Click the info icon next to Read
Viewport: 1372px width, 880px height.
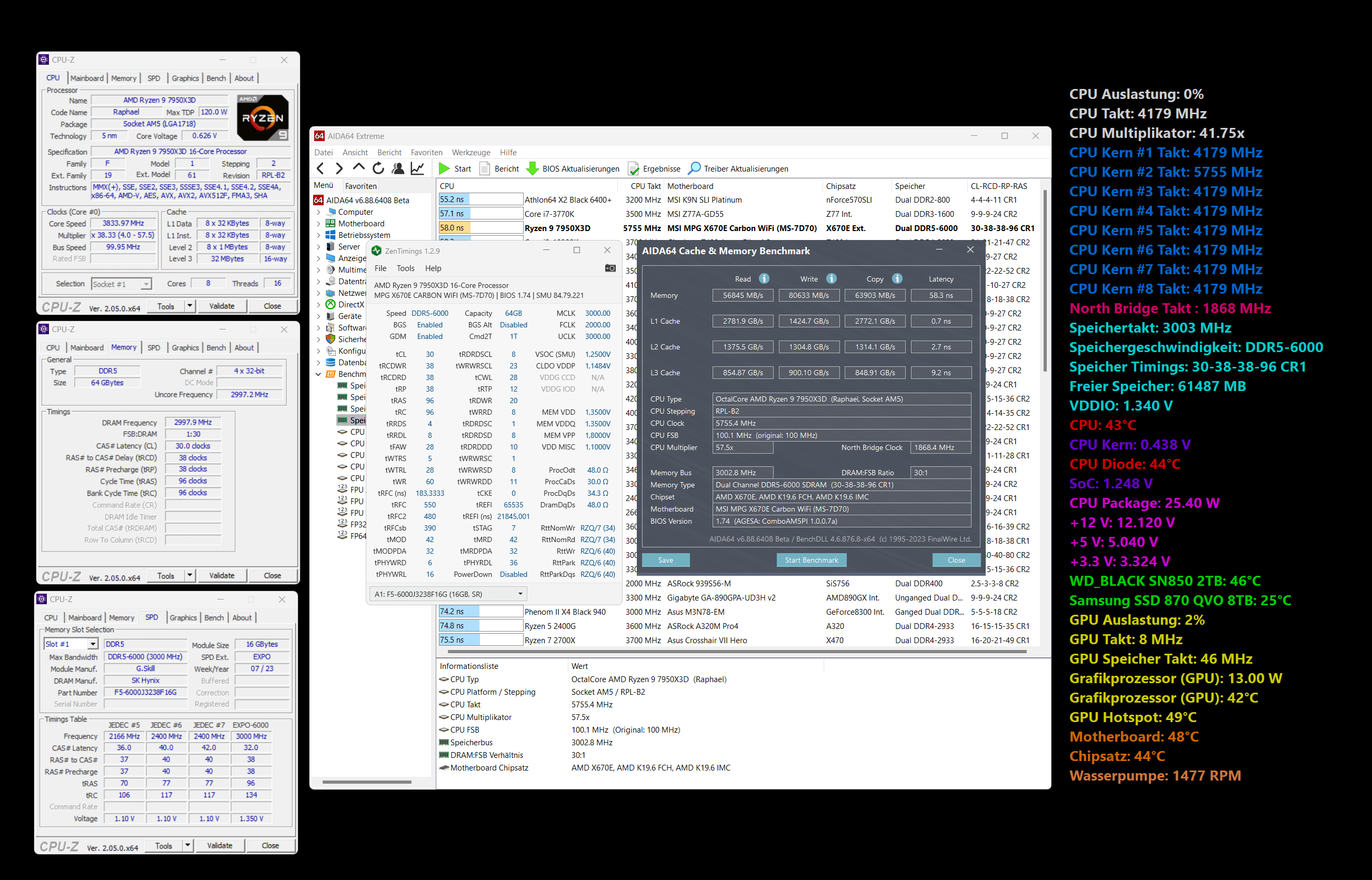coord(764,279)
